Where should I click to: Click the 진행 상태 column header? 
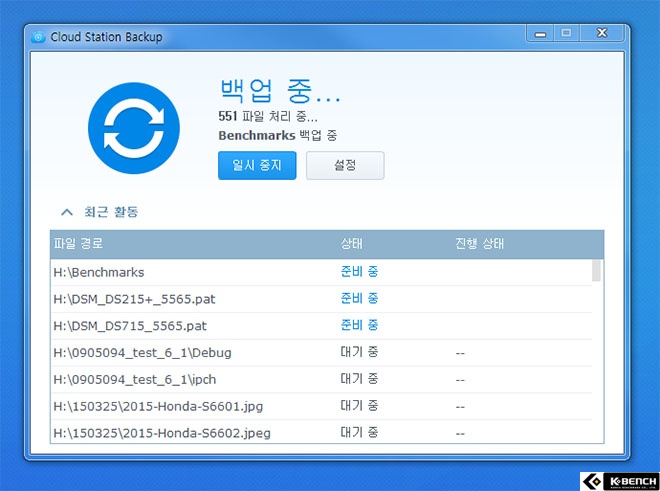point(479,243)
